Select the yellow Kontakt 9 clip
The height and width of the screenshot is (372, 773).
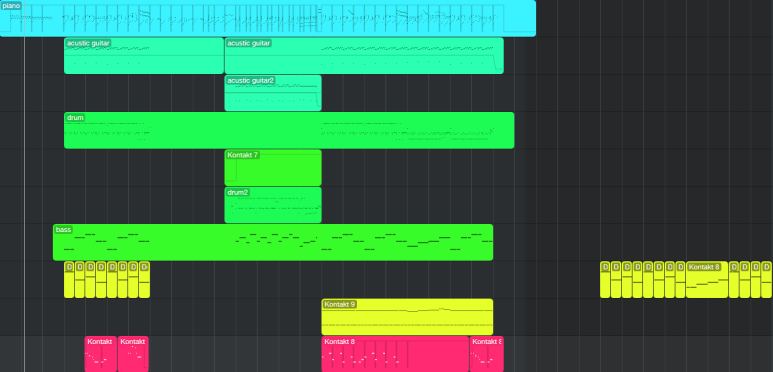[x=407, y=317]
